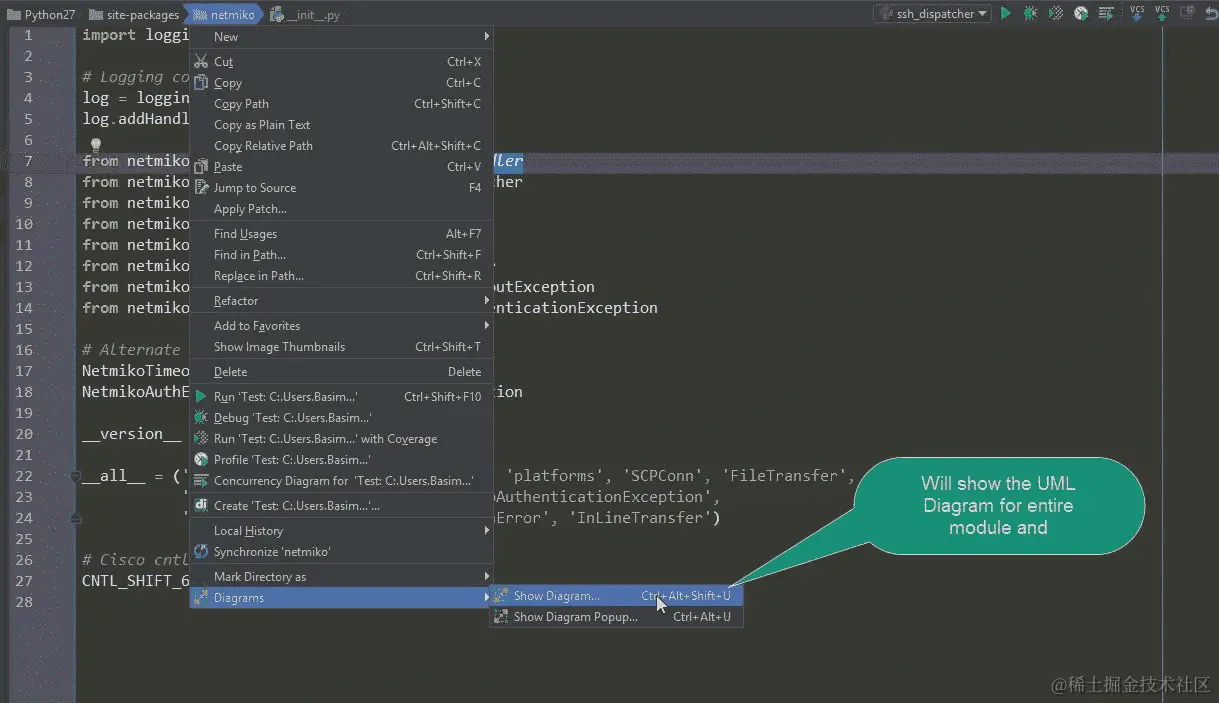1219x703 pixels.
Task: Click the netmiko breadcrumb
Action: coord(224,14)
